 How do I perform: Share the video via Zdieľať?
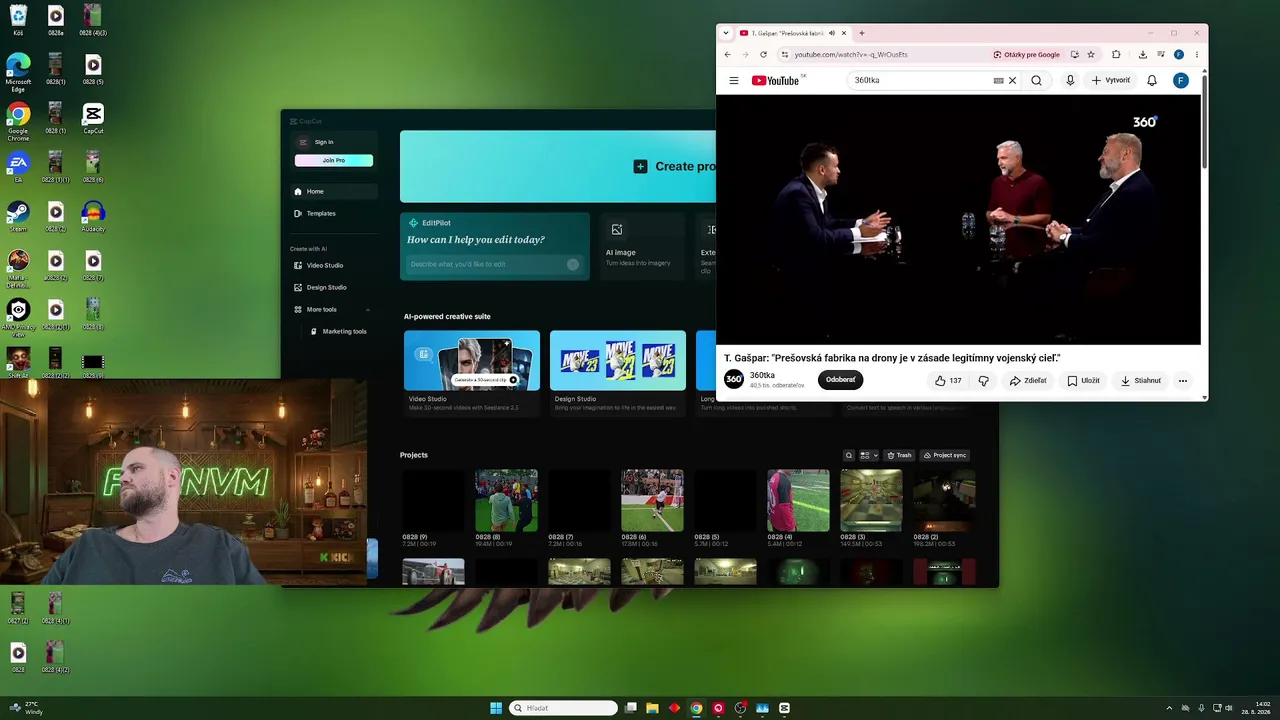pos(1028,380)
